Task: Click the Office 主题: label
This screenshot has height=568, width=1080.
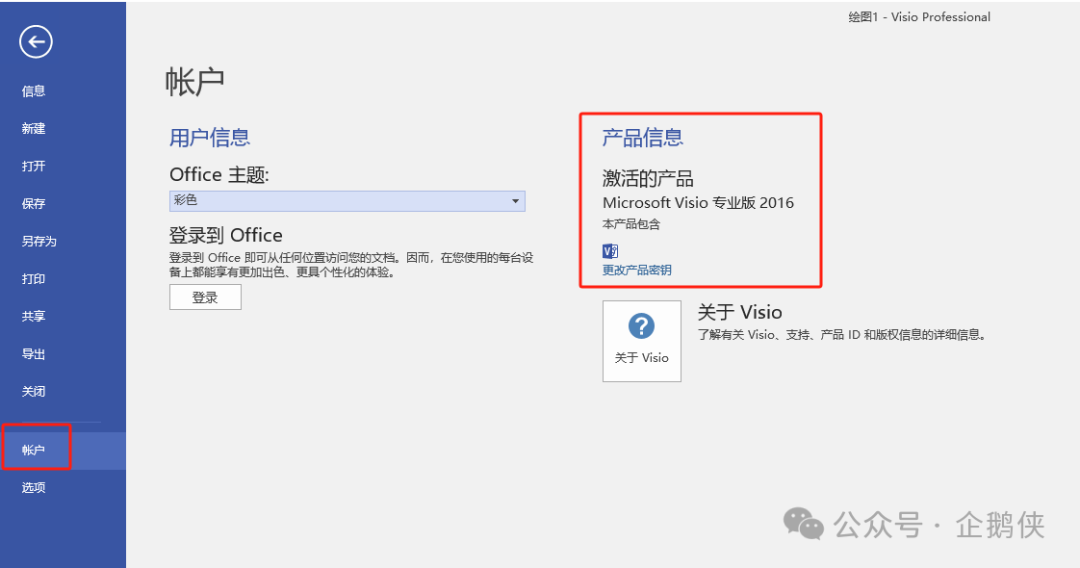Action: (x=219, y=175)
